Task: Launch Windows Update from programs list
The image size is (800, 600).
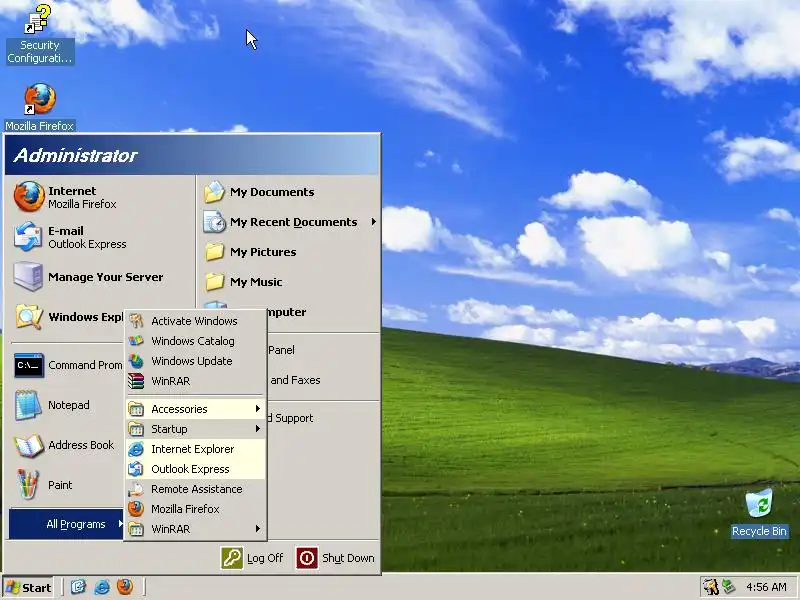Action: click(x=195, y=361)
